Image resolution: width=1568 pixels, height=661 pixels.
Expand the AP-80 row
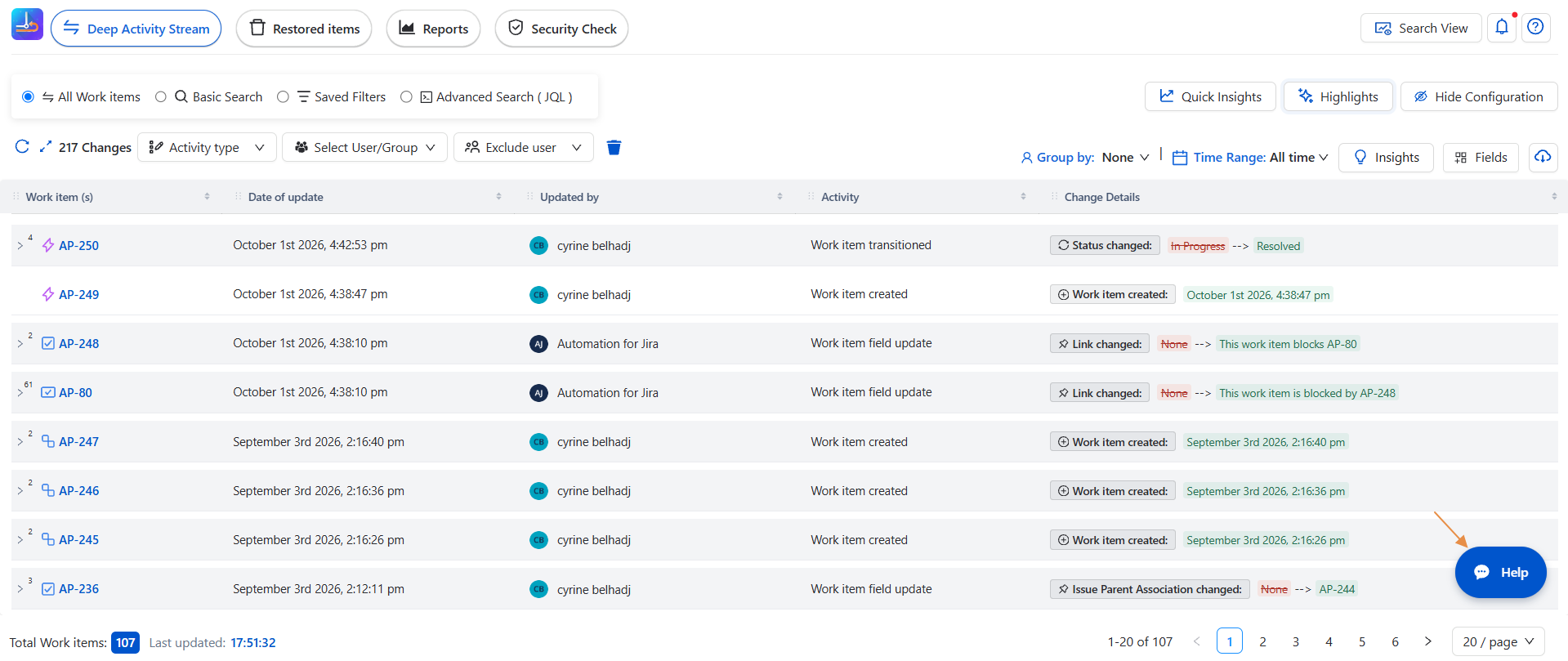pyautogui.click(x=20, y=393)
